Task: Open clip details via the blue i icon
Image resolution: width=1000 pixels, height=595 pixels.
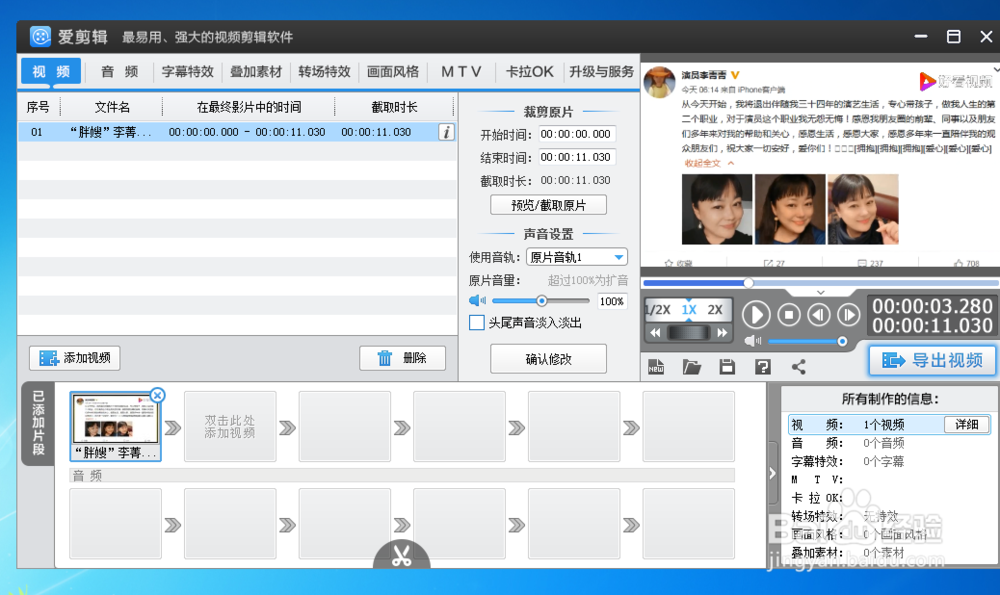Action: point(446,131)
